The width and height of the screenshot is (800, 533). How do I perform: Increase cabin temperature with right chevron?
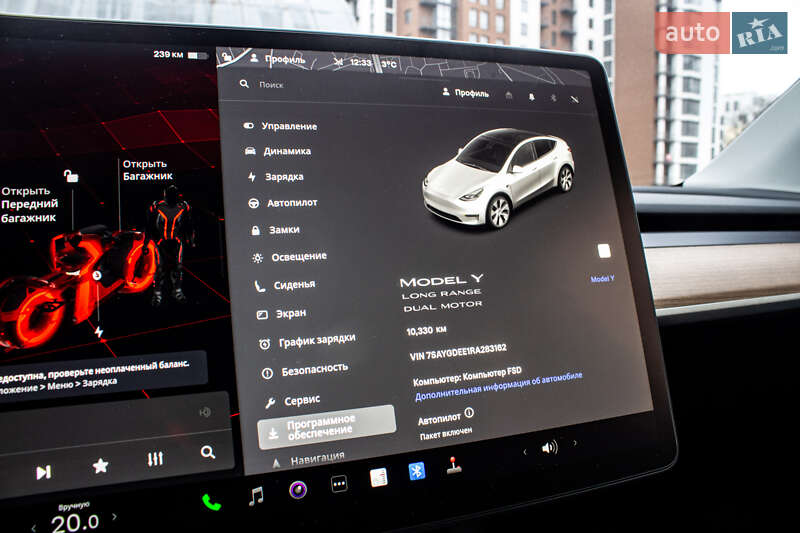114,517
